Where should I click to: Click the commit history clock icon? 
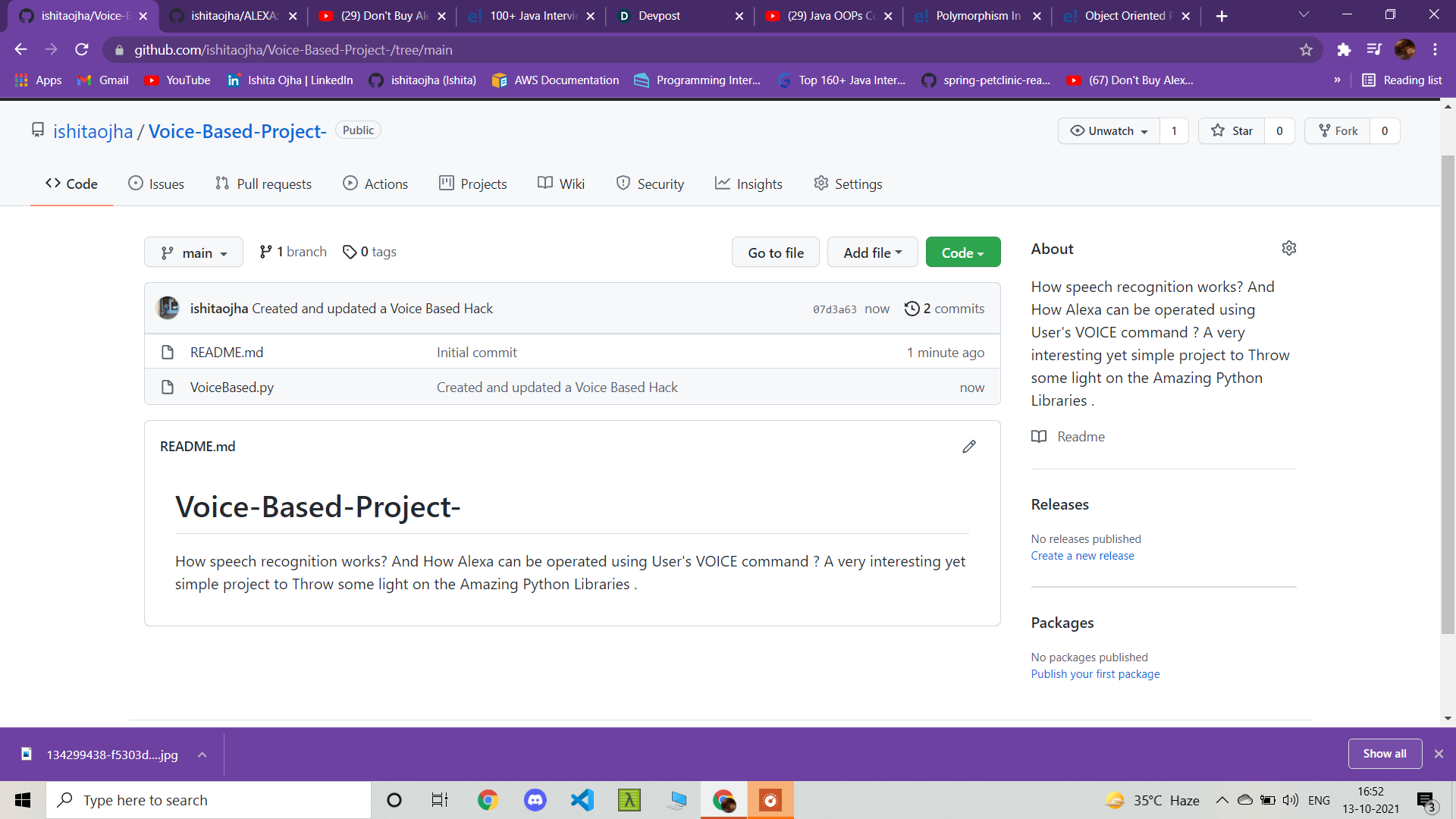[912, 309]
